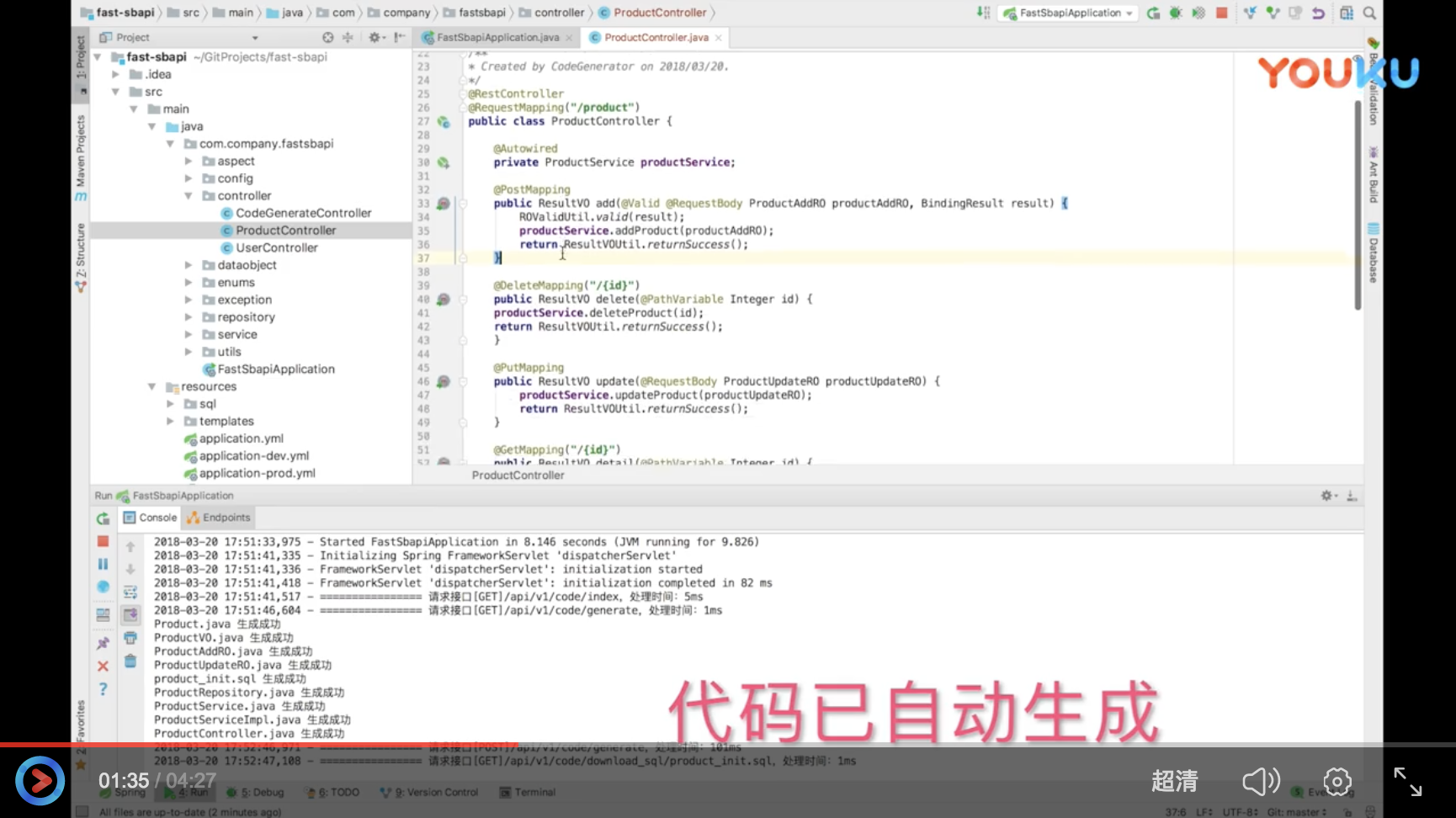Stop the app with the red toolbar square

pyautogui.click(x=1221, y=13)
